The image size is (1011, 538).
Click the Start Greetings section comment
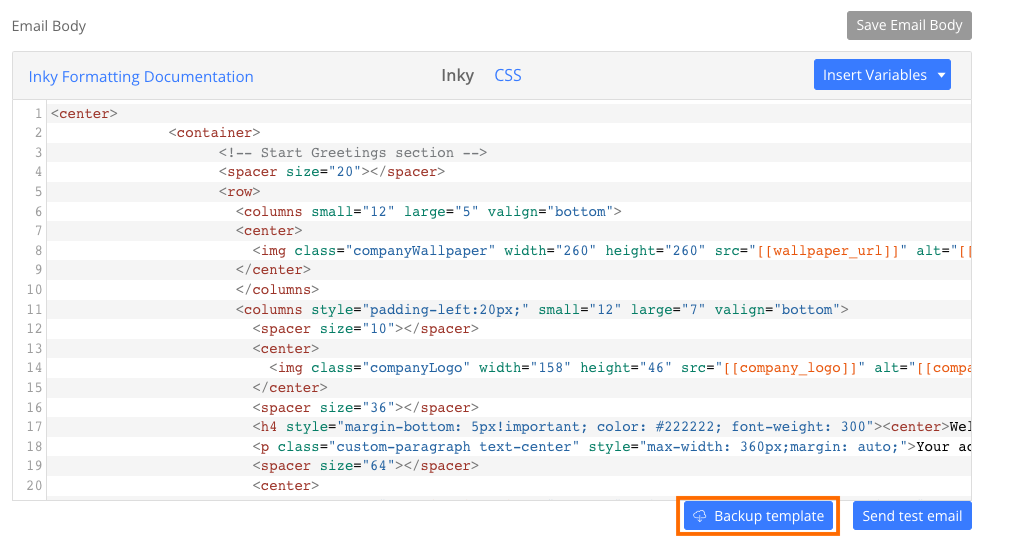click(353, 153)
